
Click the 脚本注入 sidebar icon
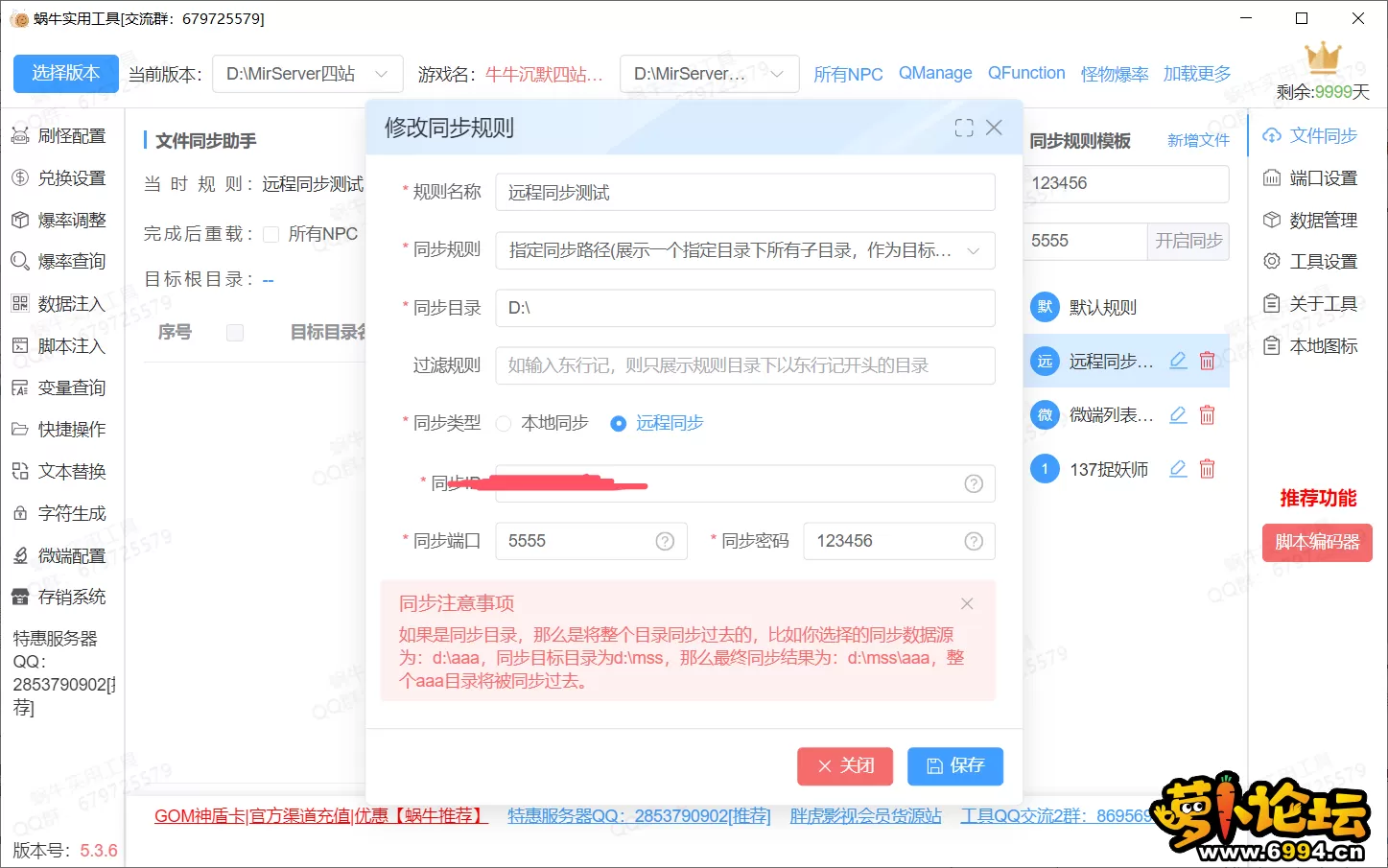pyautogui.click(x=20, y=345)
